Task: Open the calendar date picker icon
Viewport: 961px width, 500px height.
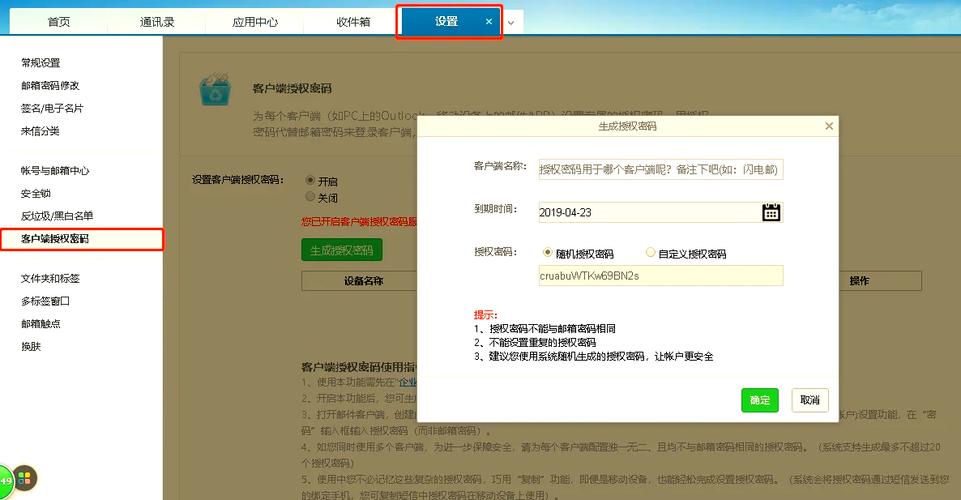Action: 771,212
